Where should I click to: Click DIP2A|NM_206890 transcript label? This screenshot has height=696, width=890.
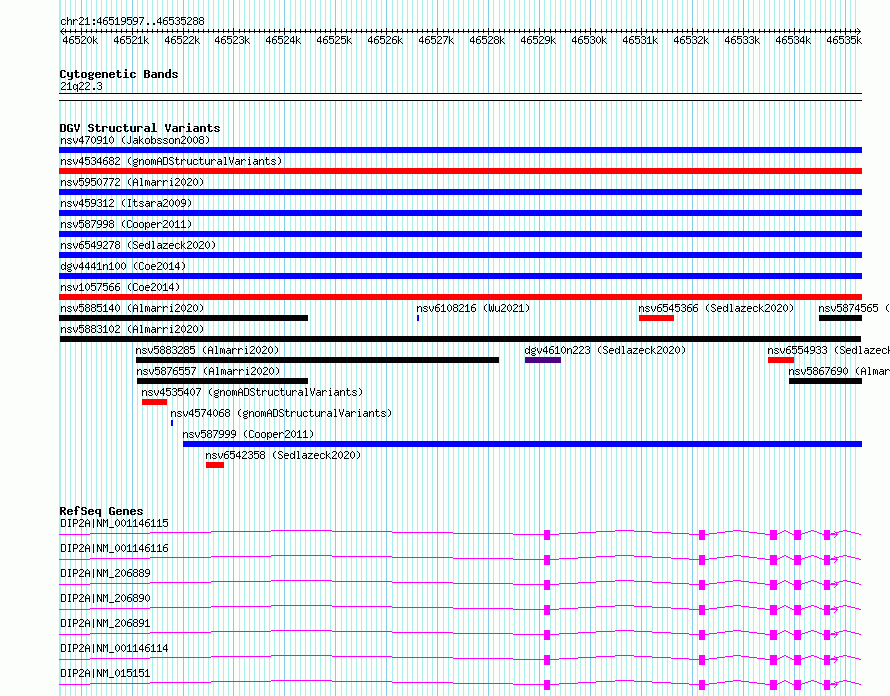[105, 598]
